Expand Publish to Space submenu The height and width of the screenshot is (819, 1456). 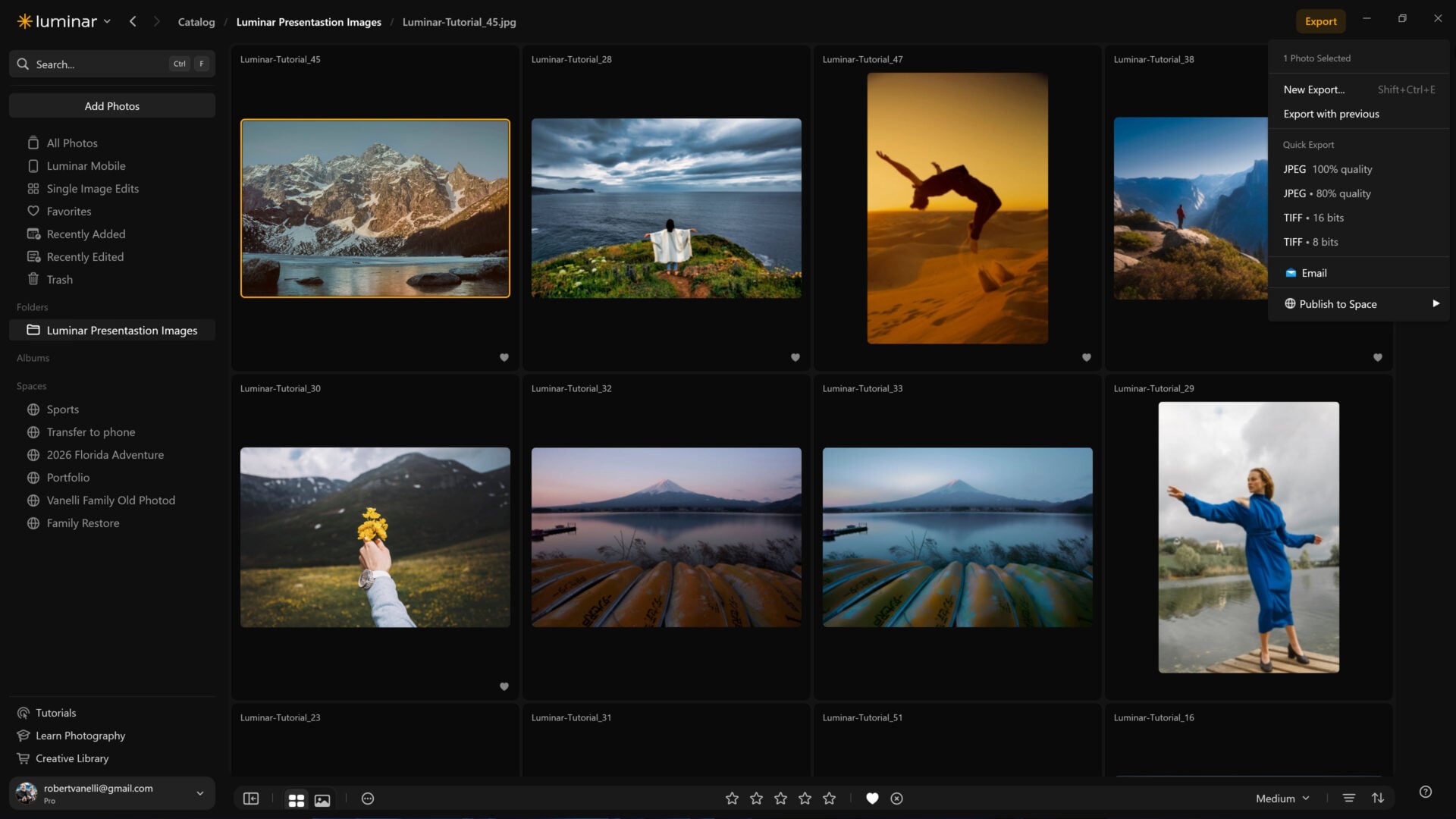pyautogui.click(x=1358, y=304)
